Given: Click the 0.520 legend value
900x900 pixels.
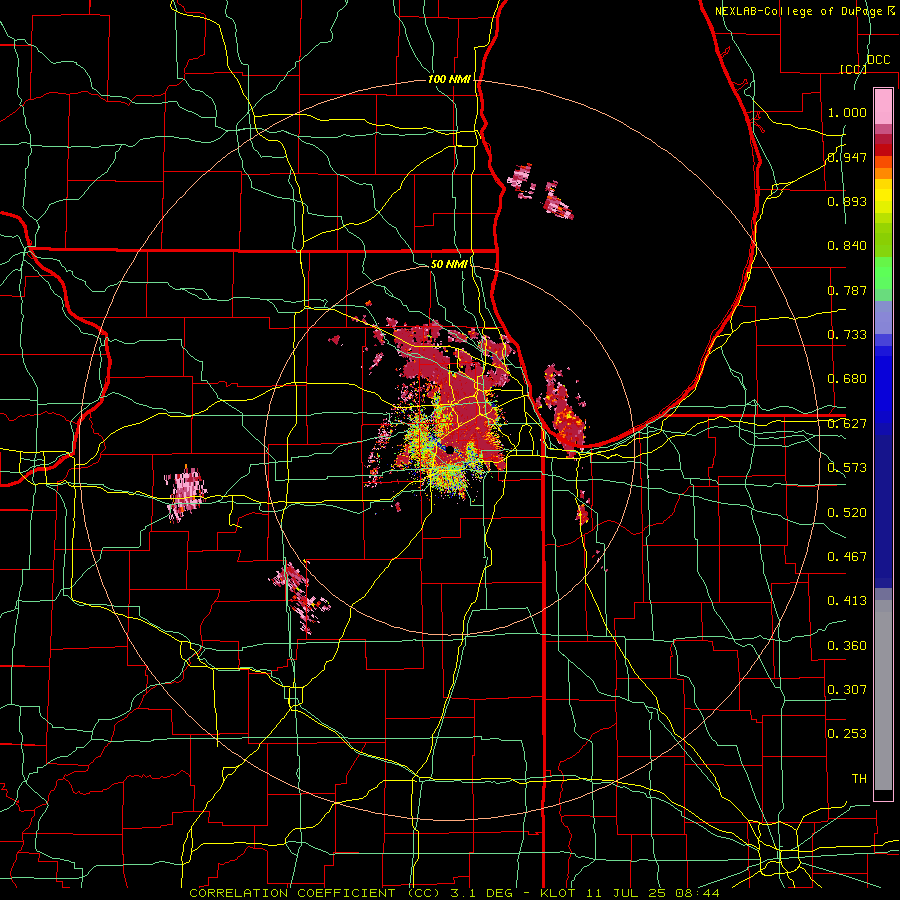Looking at the screenshot, I should (847, 513).
